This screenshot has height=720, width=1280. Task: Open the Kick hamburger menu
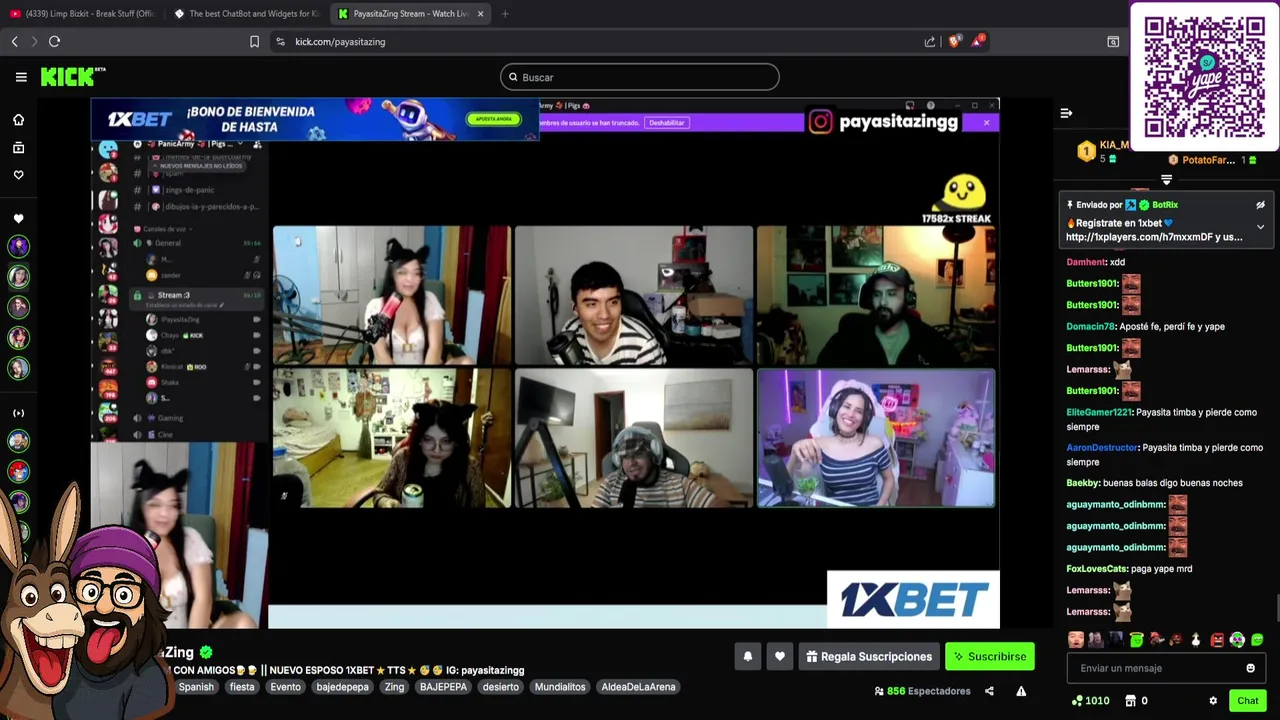[21, 77]
